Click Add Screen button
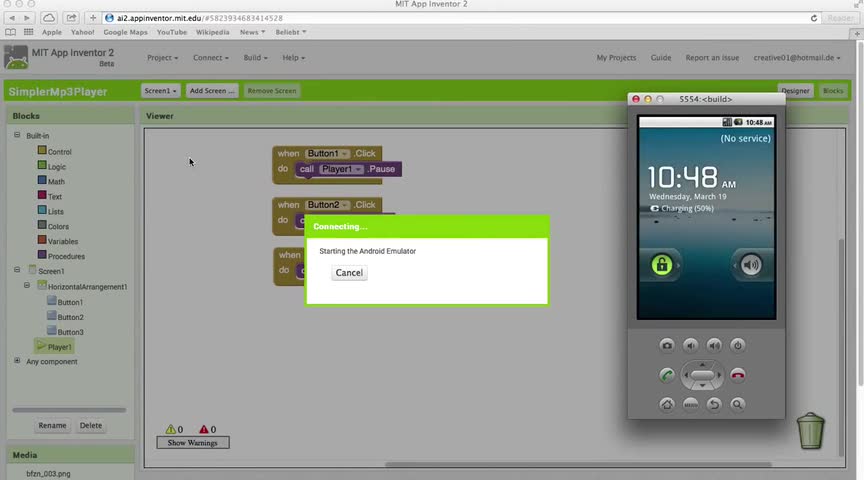Viewport: 864px width, 480px height. 212,91
